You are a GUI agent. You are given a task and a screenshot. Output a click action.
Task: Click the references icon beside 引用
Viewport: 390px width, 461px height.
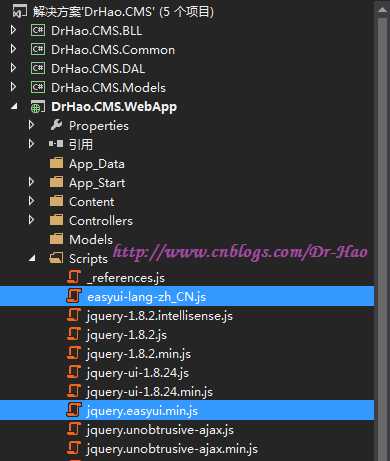coord(56,144)
